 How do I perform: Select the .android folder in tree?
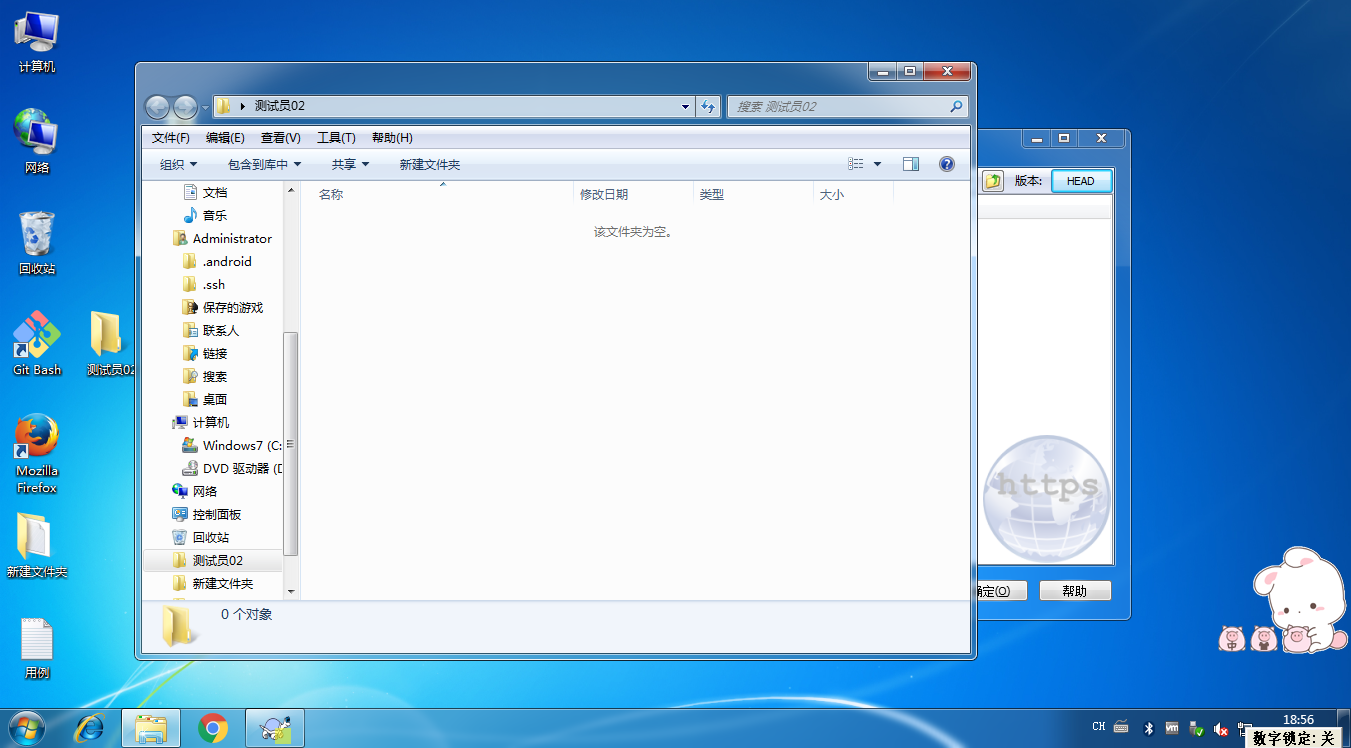click(x=217, y=261)
